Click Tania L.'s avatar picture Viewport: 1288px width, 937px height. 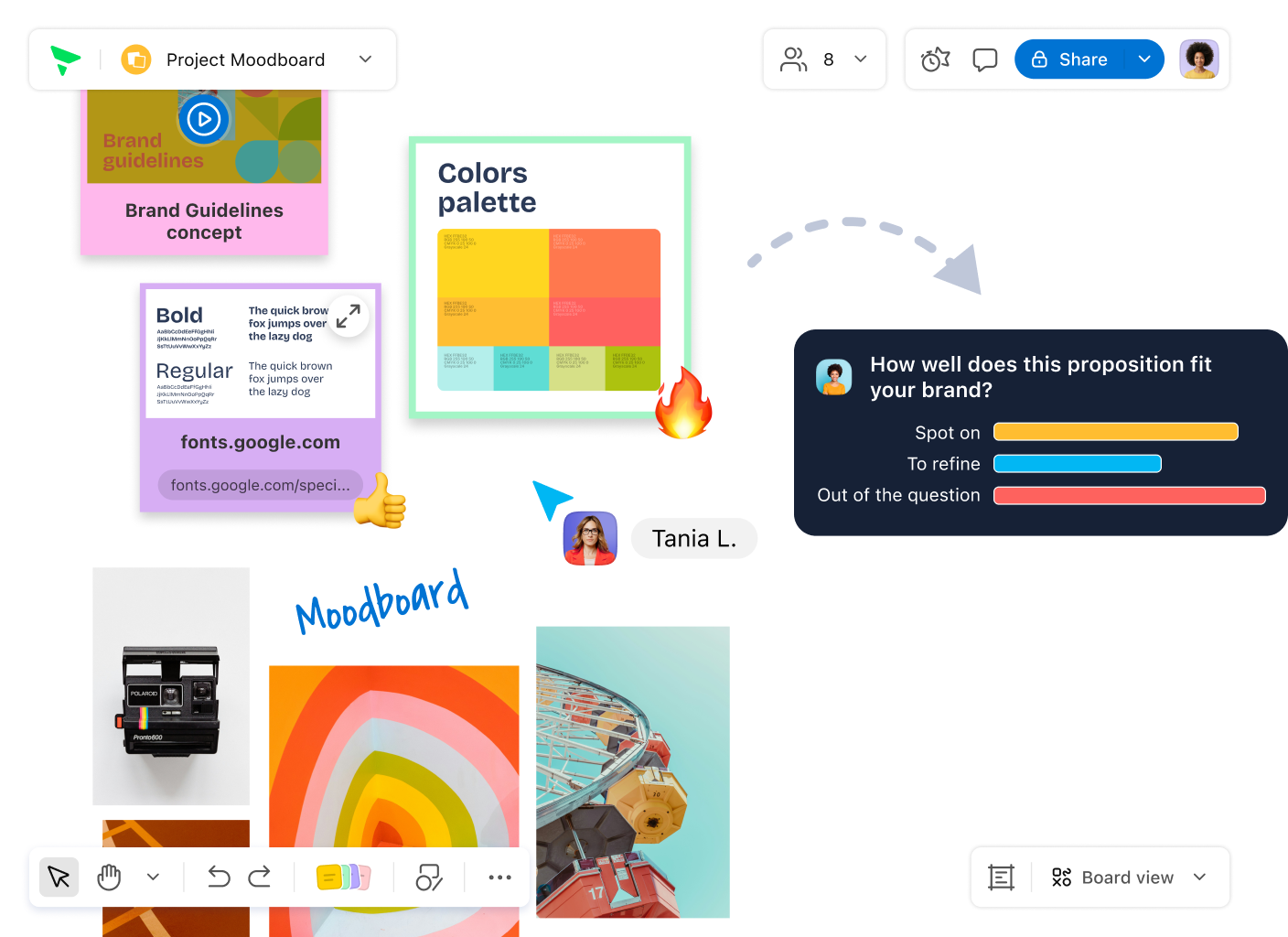[x=590, y=538]
